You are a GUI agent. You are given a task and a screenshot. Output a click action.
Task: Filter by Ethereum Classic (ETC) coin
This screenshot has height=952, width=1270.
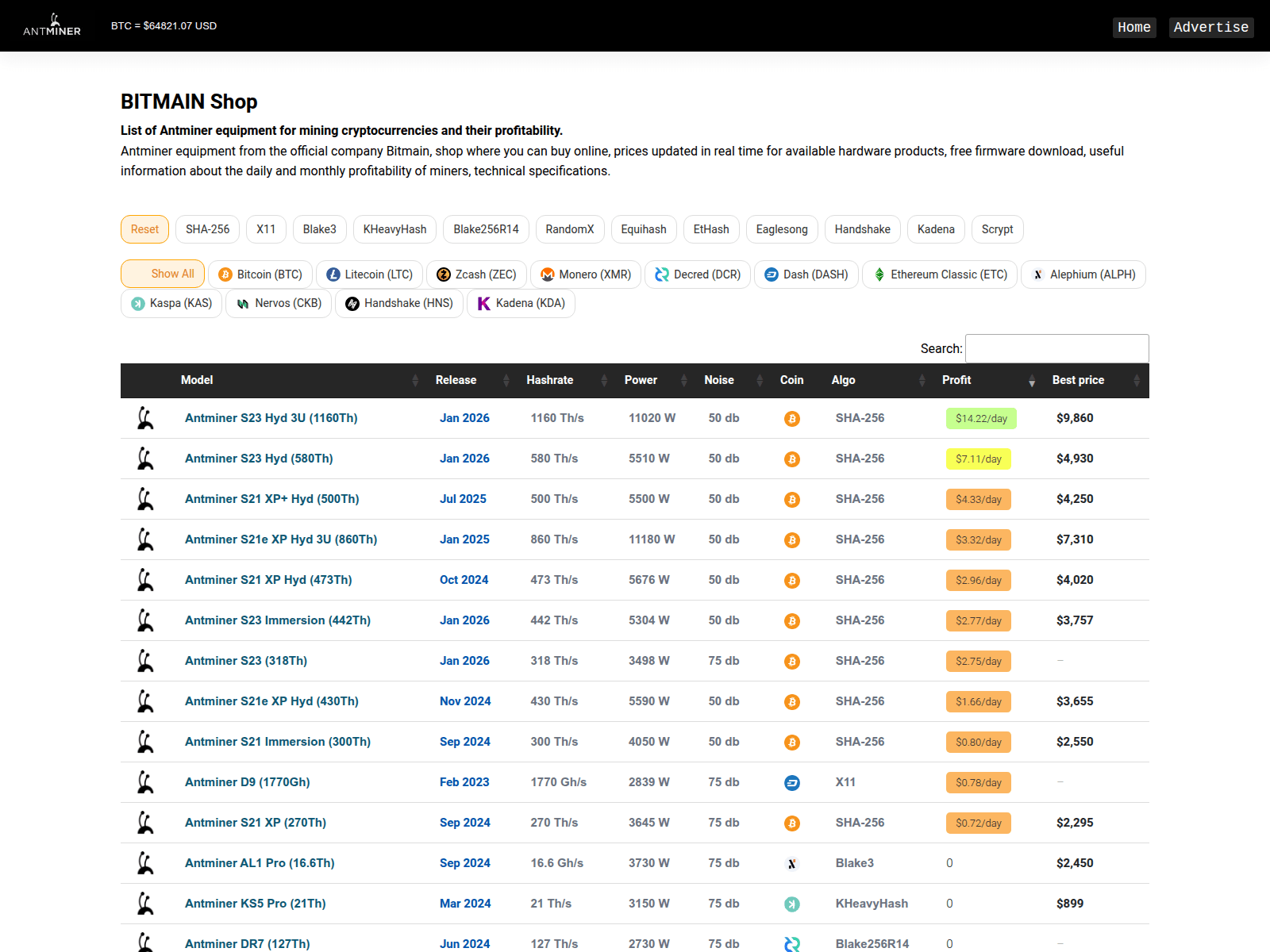click(x=940, y=274)
